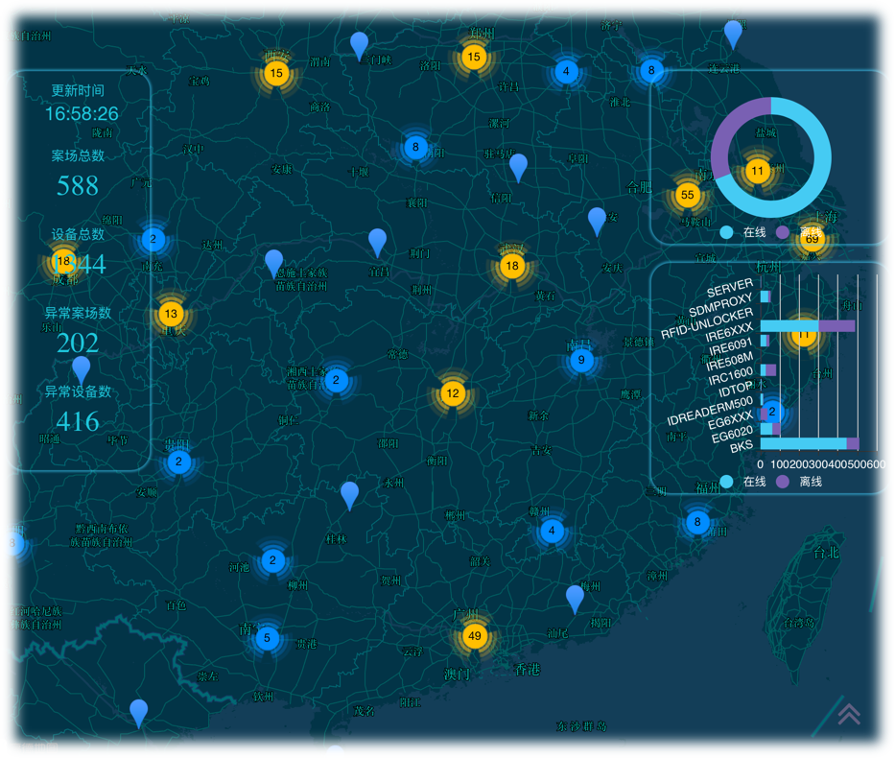Click the map pin near 信阳
The image size is (894, 758).
coord(517,166)
